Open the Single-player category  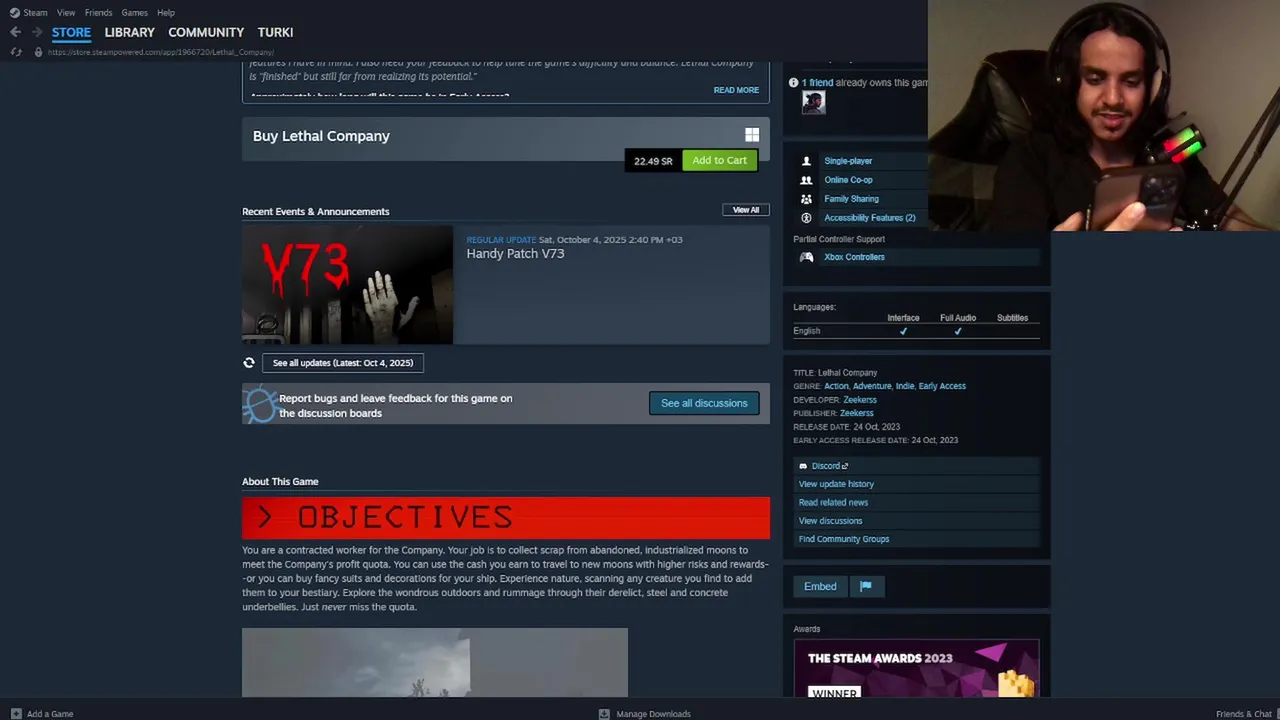point(848,161)
